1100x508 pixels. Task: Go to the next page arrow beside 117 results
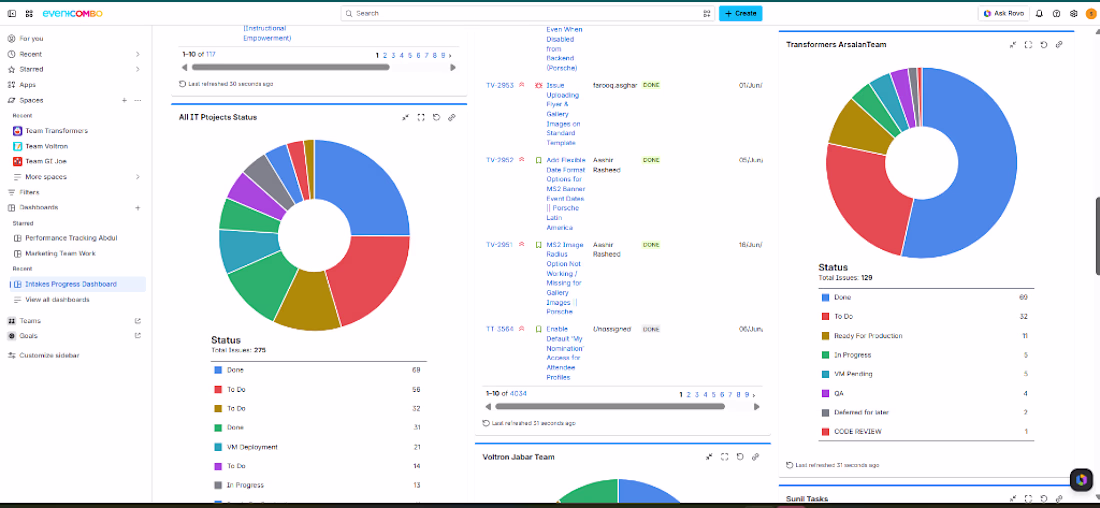[450, 55]
